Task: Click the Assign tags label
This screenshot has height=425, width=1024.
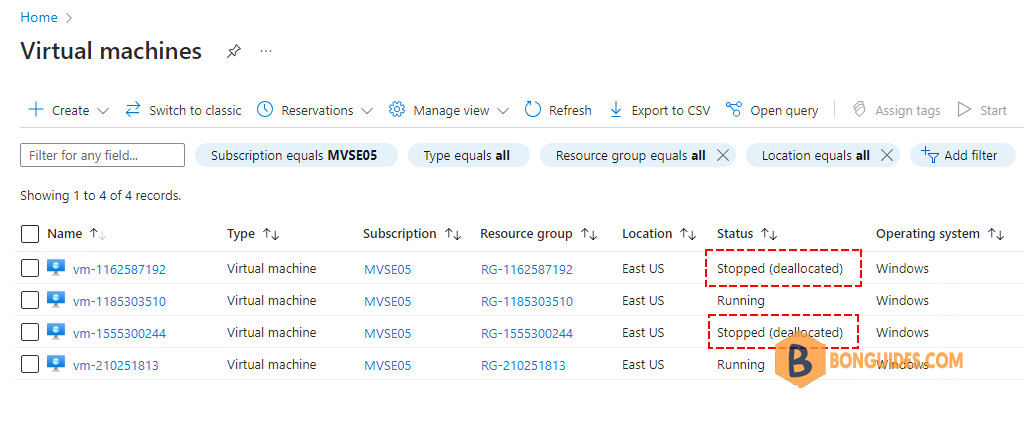Action: coord(908,110)
